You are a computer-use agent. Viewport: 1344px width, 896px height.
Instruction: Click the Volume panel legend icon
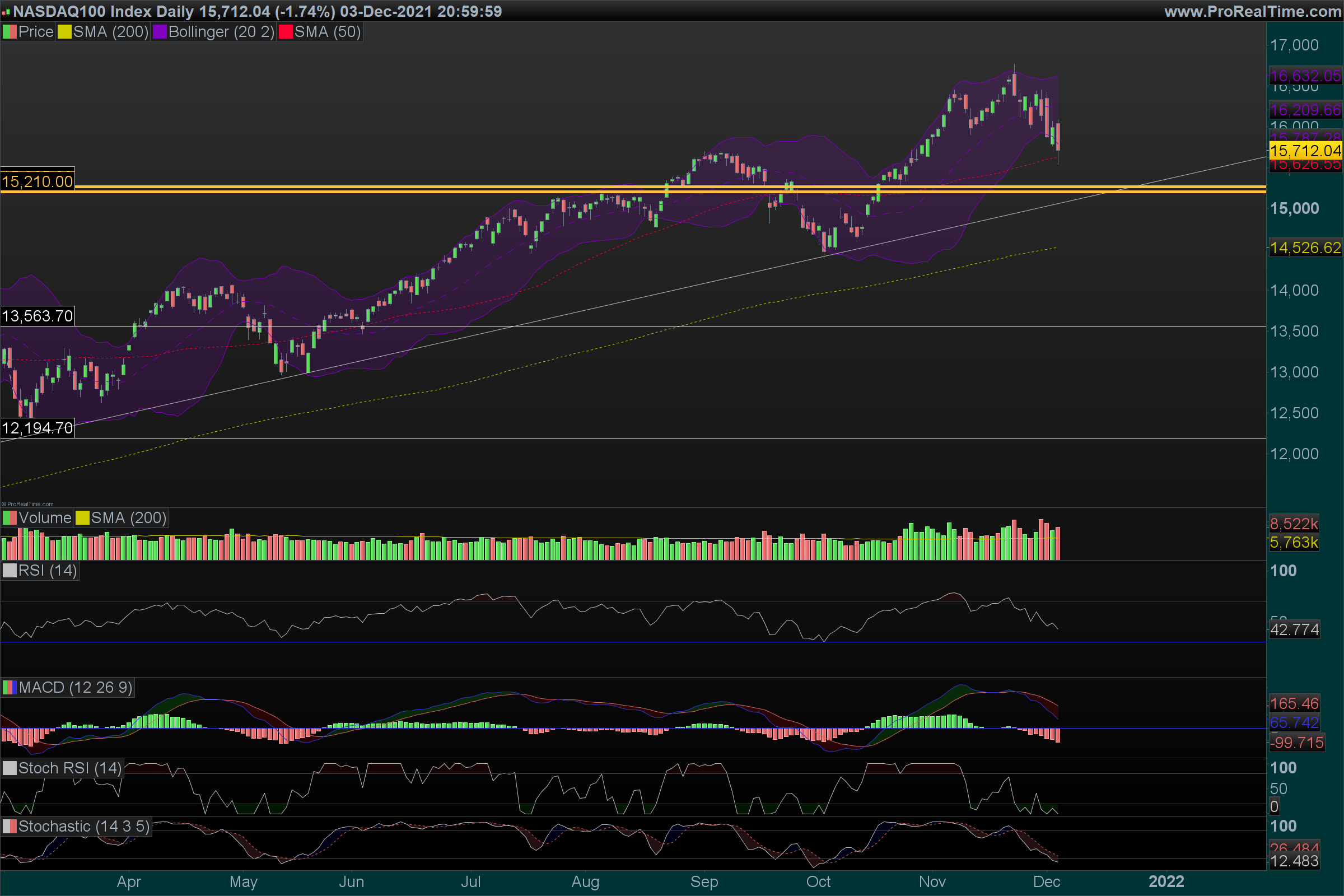[x=10, y=517]
